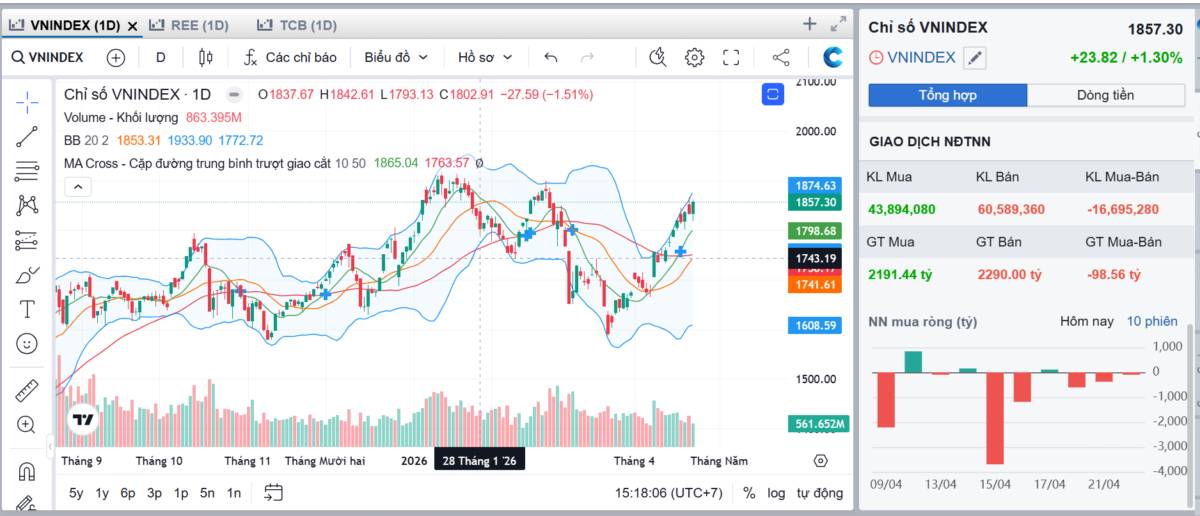
Task: Open chart settings gear icon
Action: [x=694, y=57]
